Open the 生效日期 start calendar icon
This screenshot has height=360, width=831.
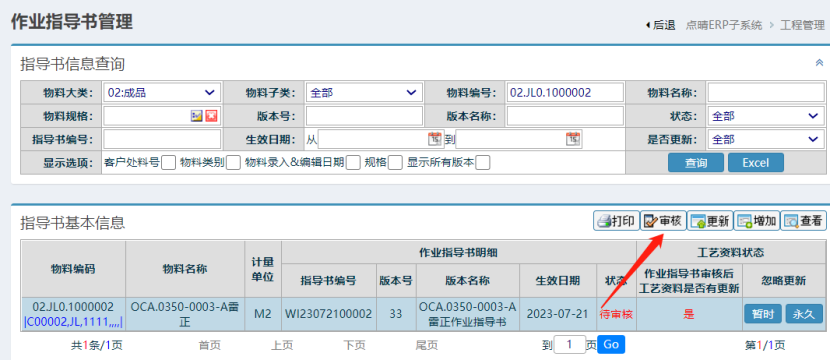click(434, 139)
